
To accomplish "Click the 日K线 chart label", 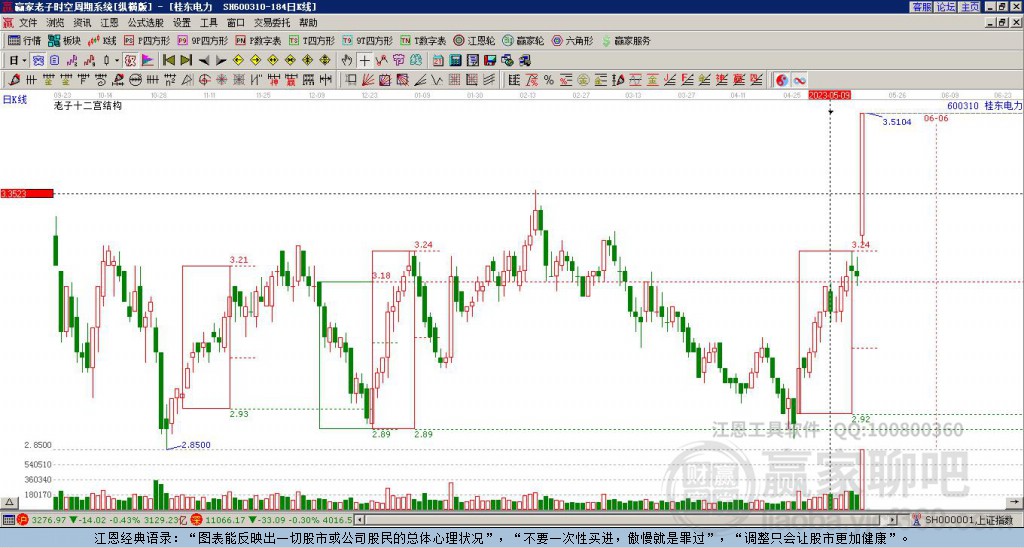I will (x=15, y=100).
